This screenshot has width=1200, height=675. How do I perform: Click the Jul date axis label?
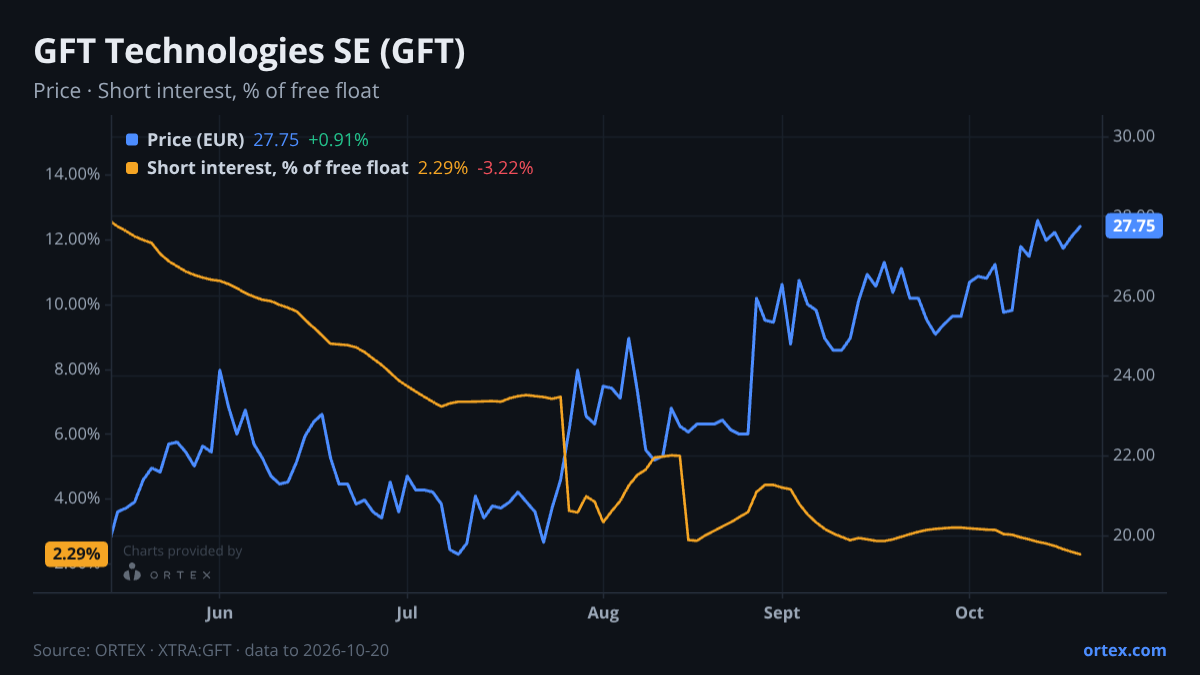pos(406,613)
